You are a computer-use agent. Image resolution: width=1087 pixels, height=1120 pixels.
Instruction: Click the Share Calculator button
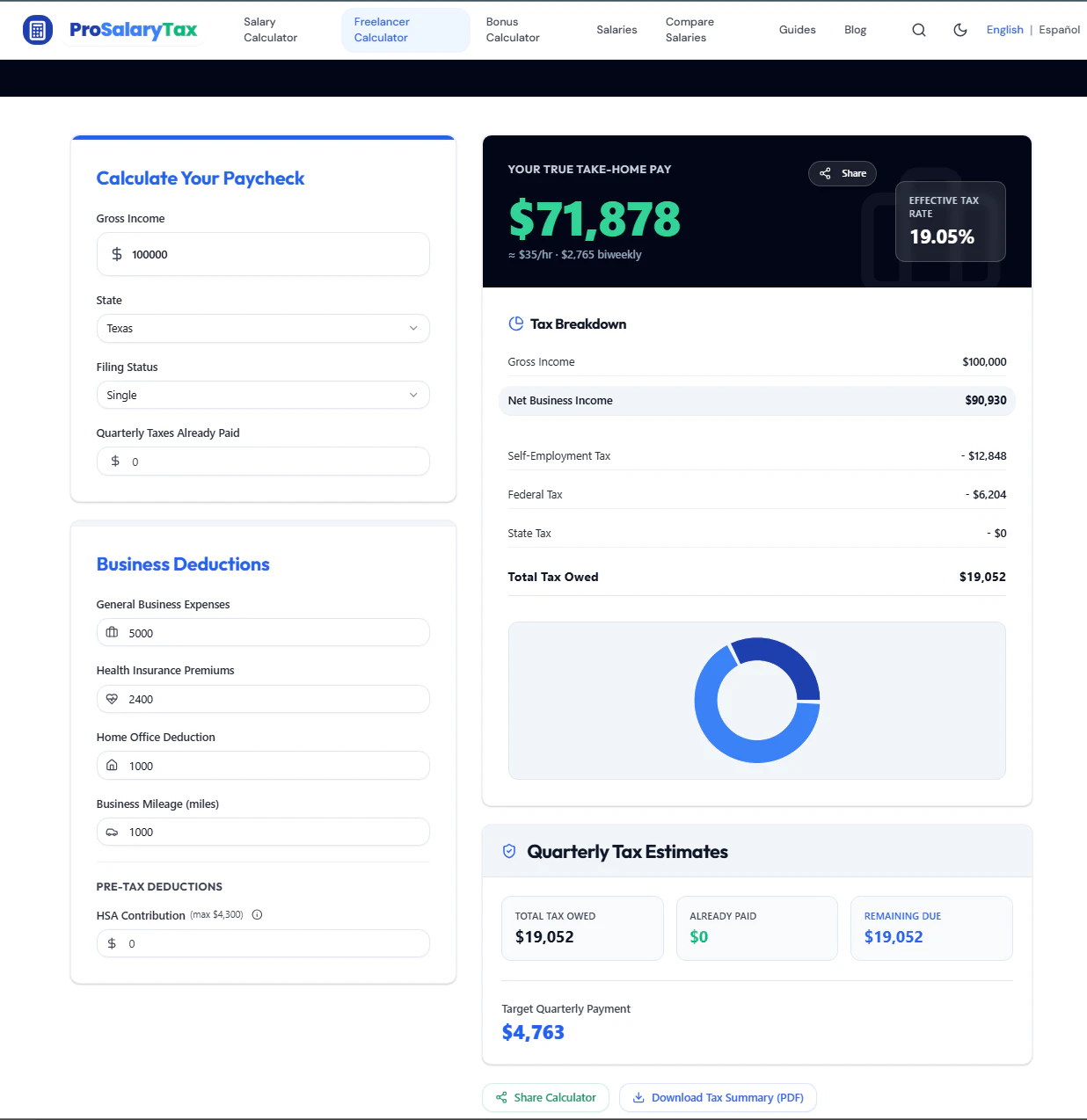pyautogui.click(x=545, y=1097)
